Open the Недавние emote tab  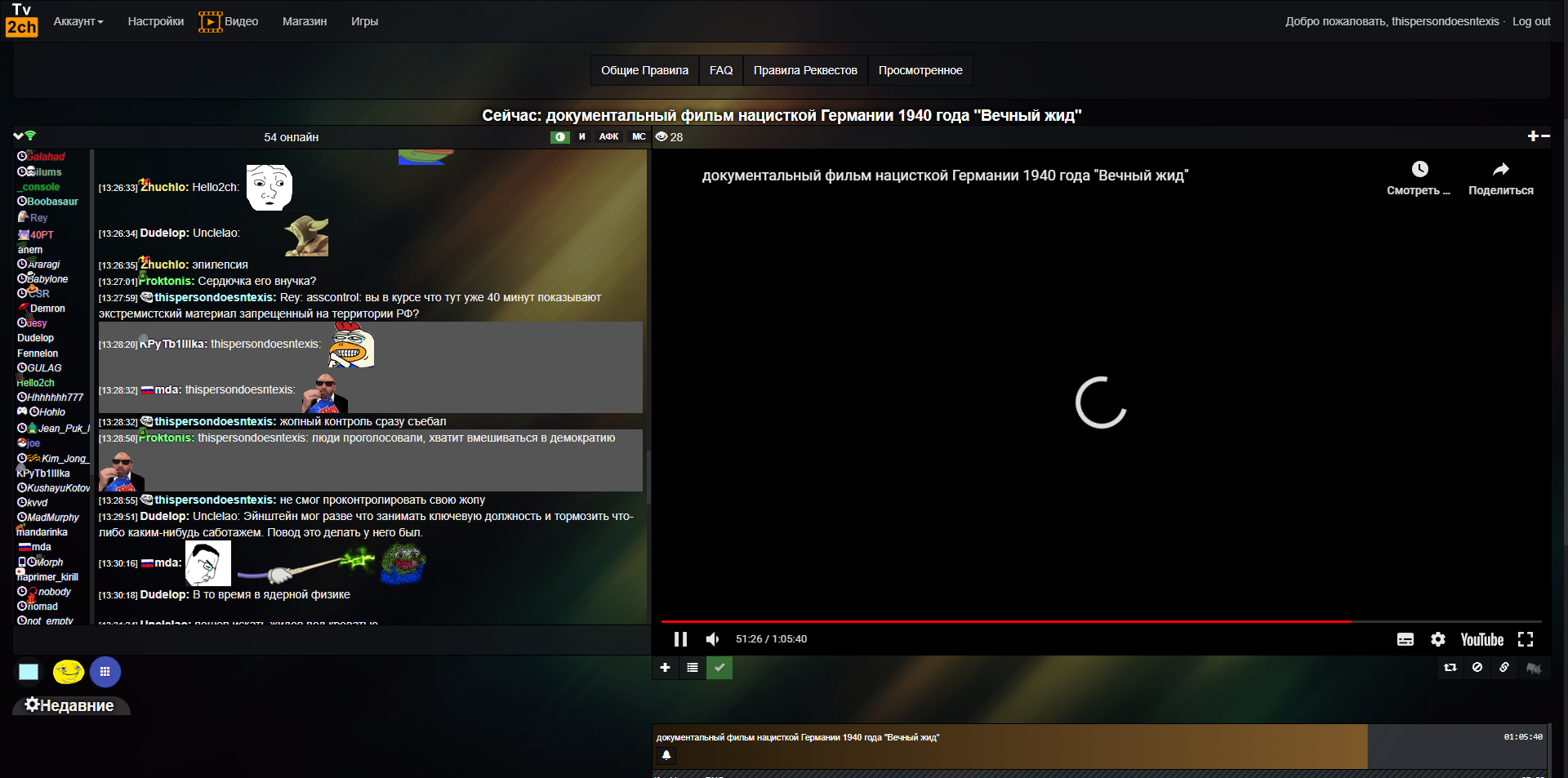pyautogui.click(x=71, y=705)
